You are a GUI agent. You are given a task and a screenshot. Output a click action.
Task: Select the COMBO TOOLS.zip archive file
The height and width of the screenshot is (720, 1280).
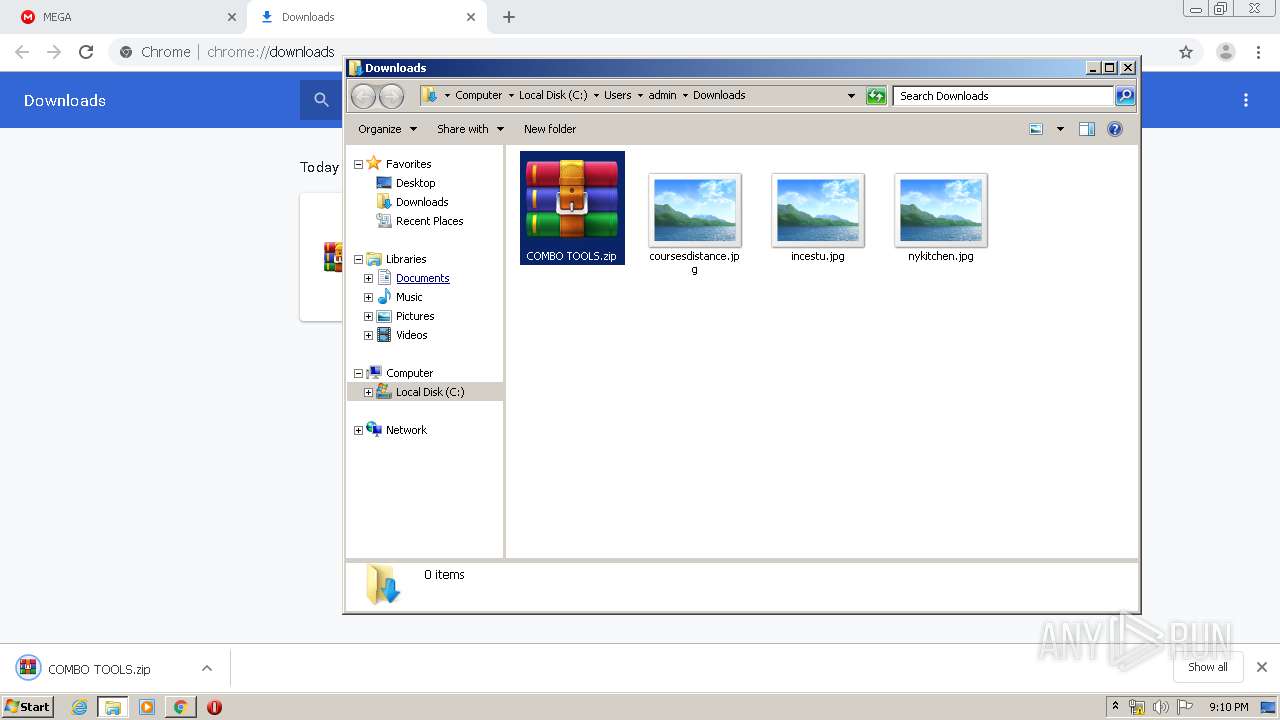point(572,208)
